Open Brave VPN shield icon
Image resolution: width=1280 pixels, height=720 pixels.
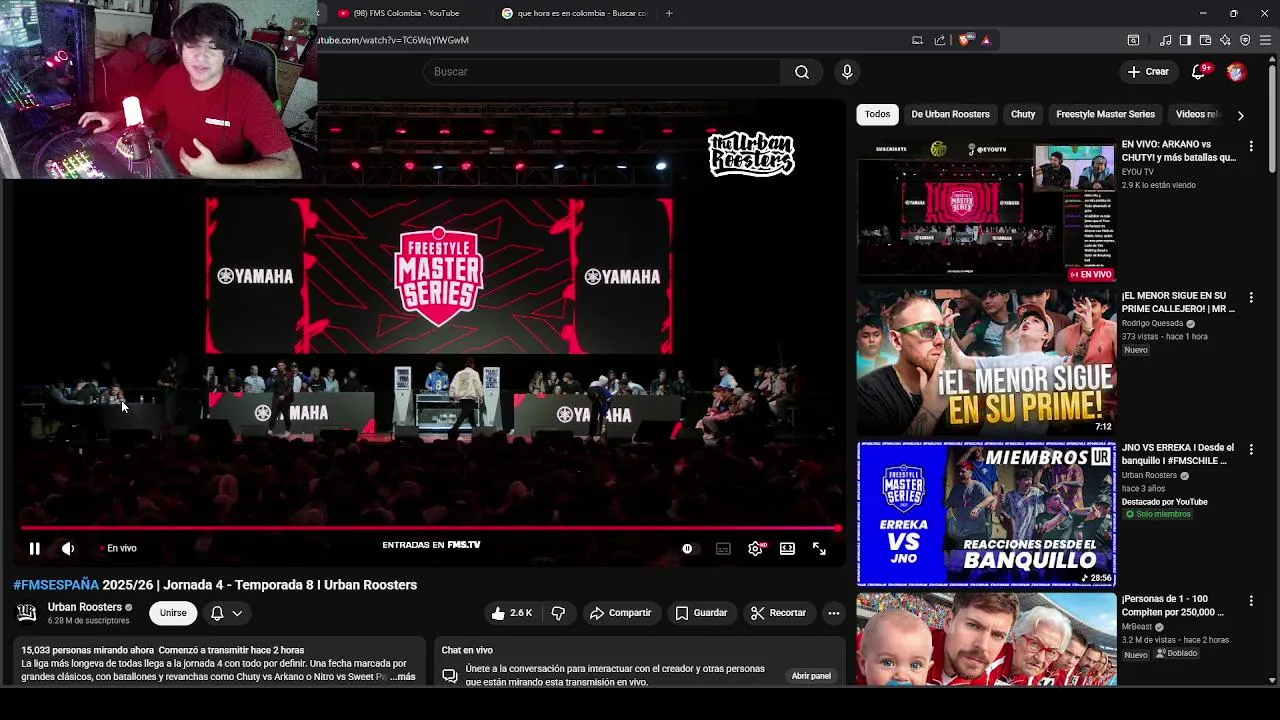[x=1245, y=40]
